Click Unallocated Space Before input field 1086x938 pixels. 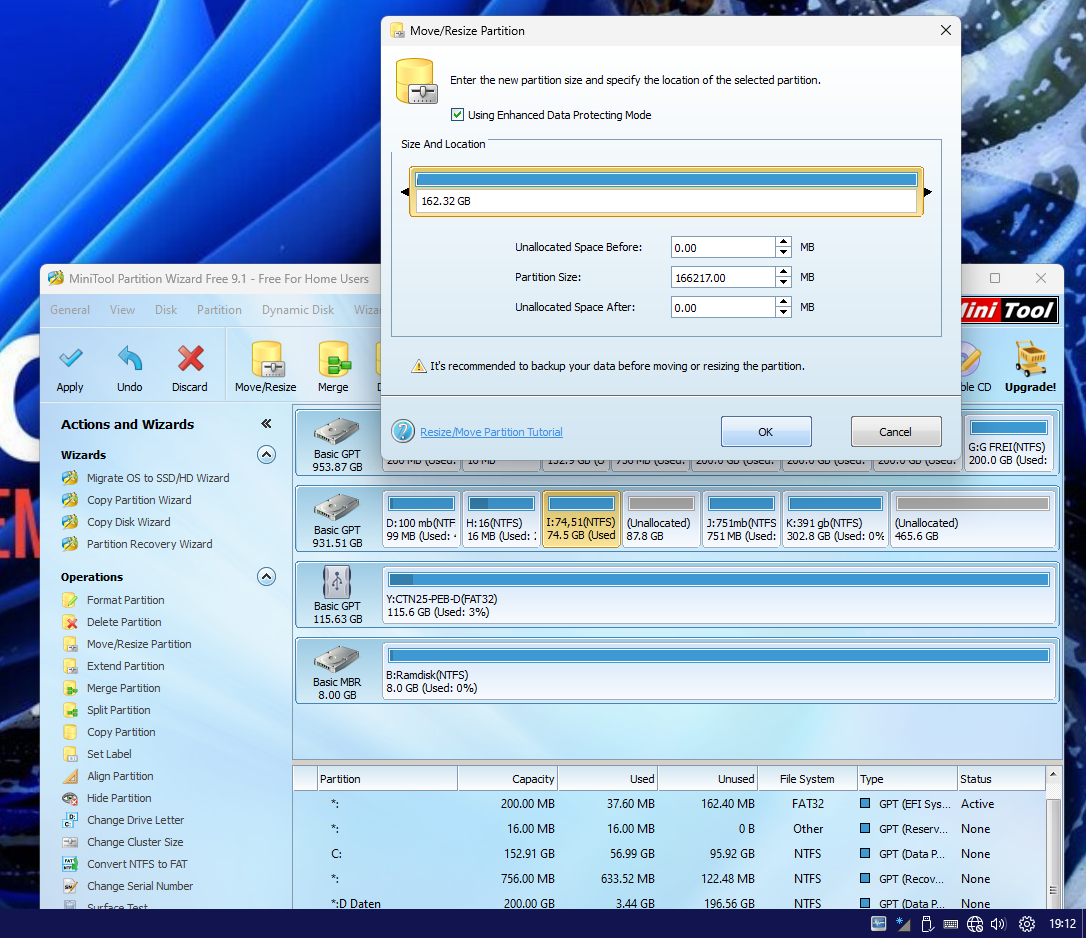coord(722,247)
